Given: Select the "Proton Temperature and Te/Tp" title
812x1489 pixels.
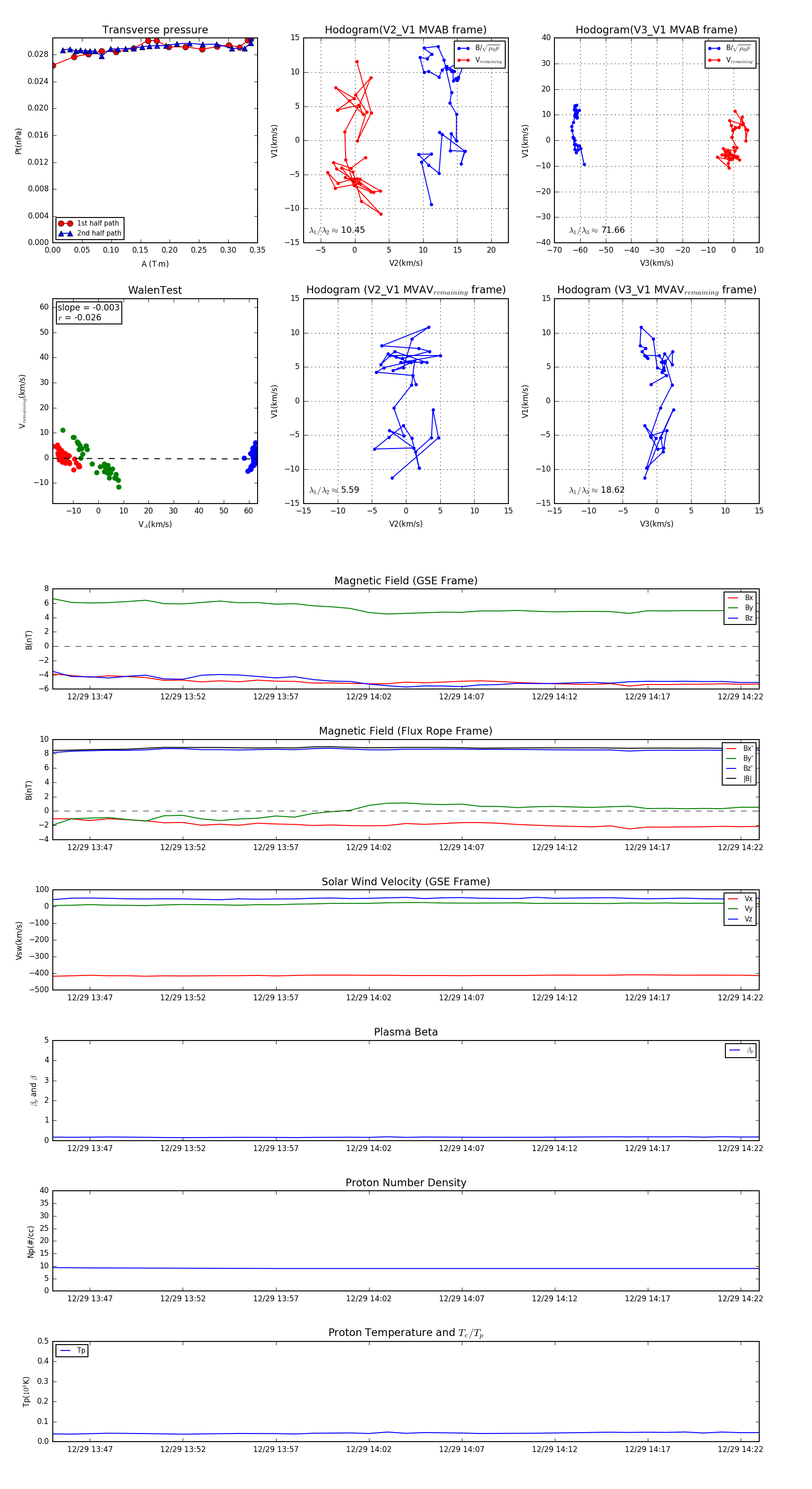Looking at the screenshot, I should (x=406, y=1332).
